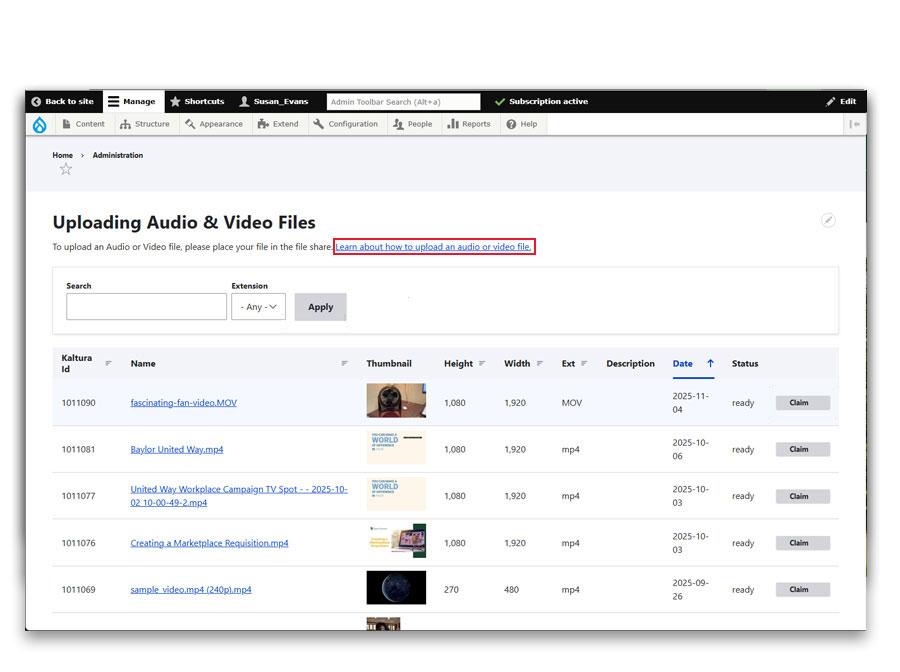Open the Configuration menu

coord(346,124)
